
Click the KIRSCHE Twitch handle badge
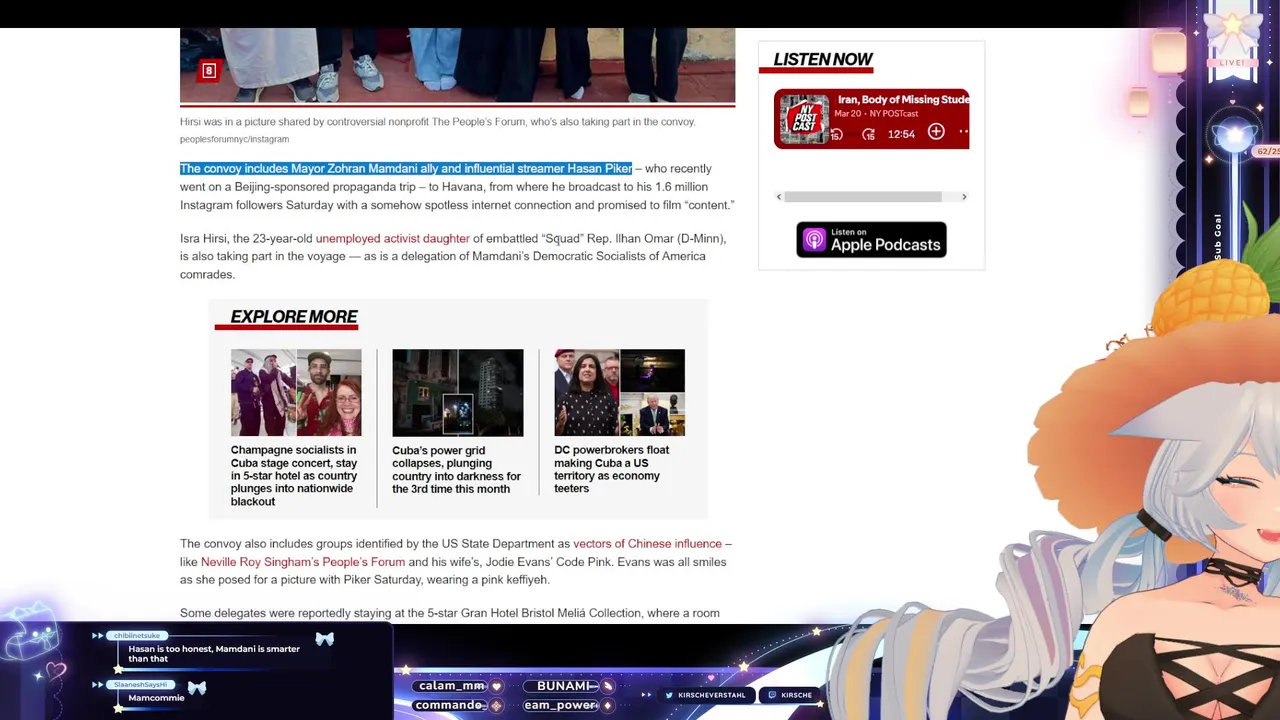(x=790, y=695)
